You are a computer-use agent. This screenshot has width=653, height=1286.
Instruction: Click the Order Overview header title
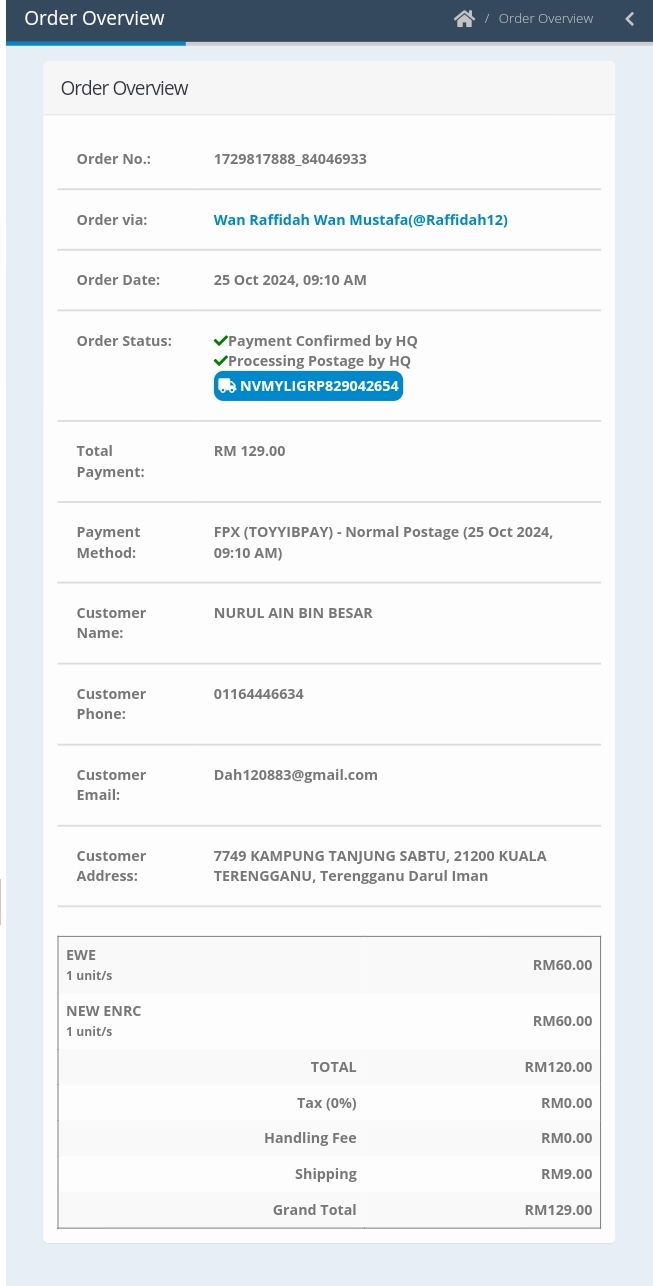94,18
